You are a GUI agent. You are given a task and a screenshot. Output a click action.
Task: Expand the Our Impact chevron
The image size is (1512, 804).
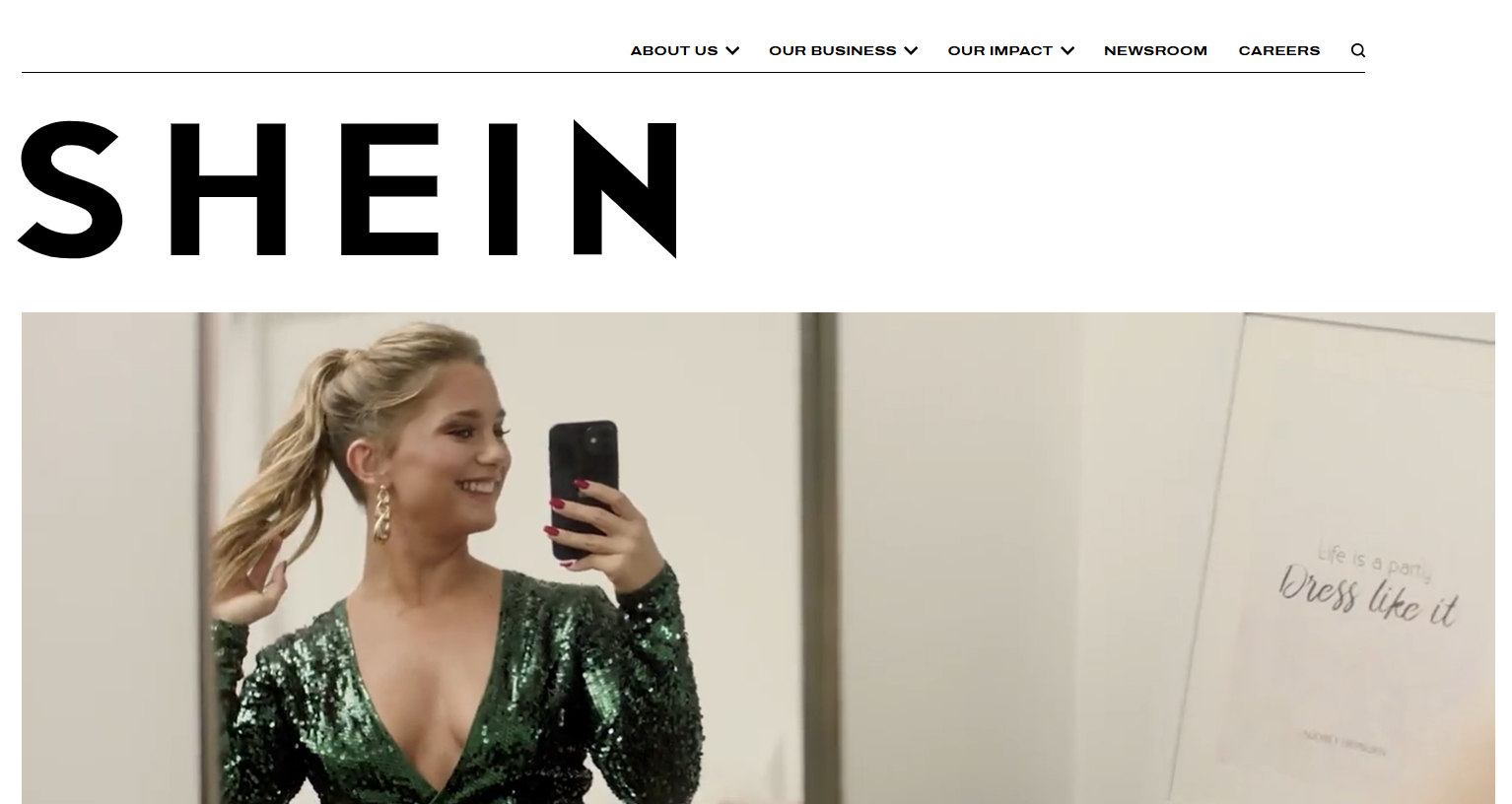pyautogui.click(x=1067, y=50)
